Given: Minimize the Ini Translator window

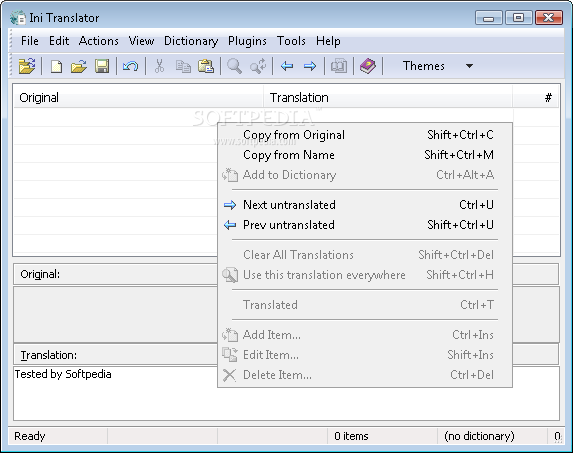Looking at the screenshot, I should 489,18.
